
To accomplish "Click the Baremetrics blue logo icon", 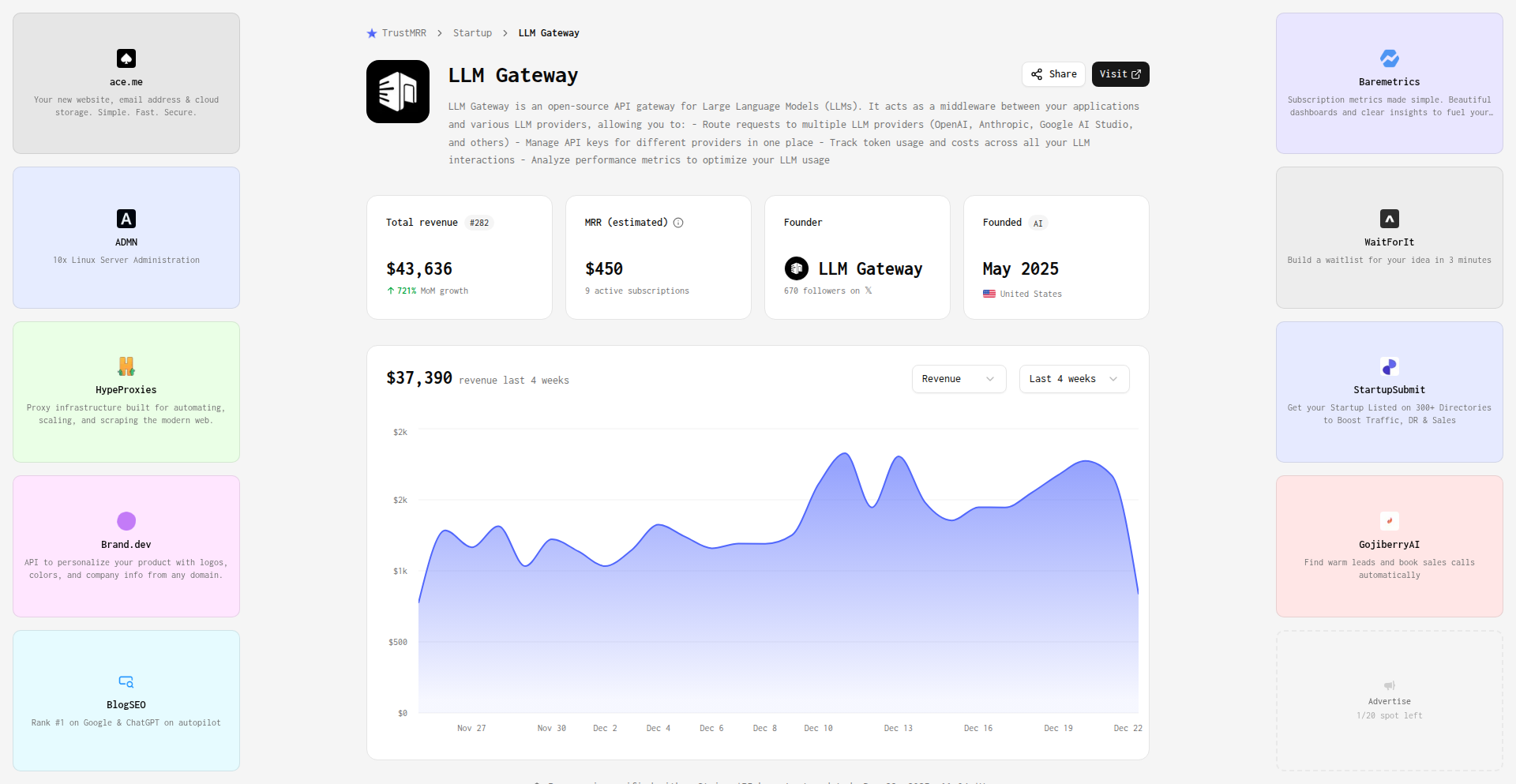I will (1390, 58).
